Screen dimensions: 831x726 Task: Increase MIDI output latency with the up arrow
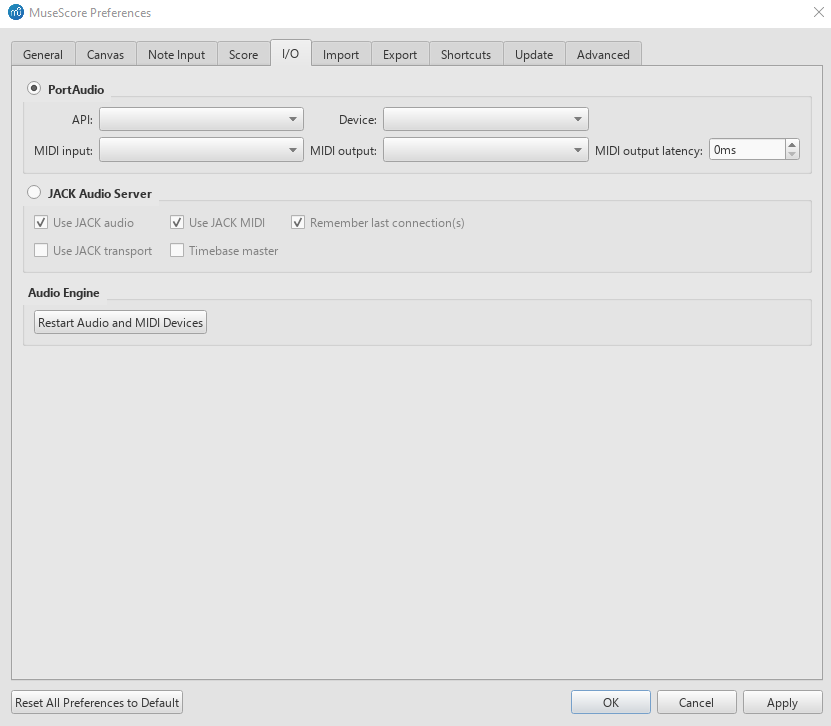(x=791, y=143)
